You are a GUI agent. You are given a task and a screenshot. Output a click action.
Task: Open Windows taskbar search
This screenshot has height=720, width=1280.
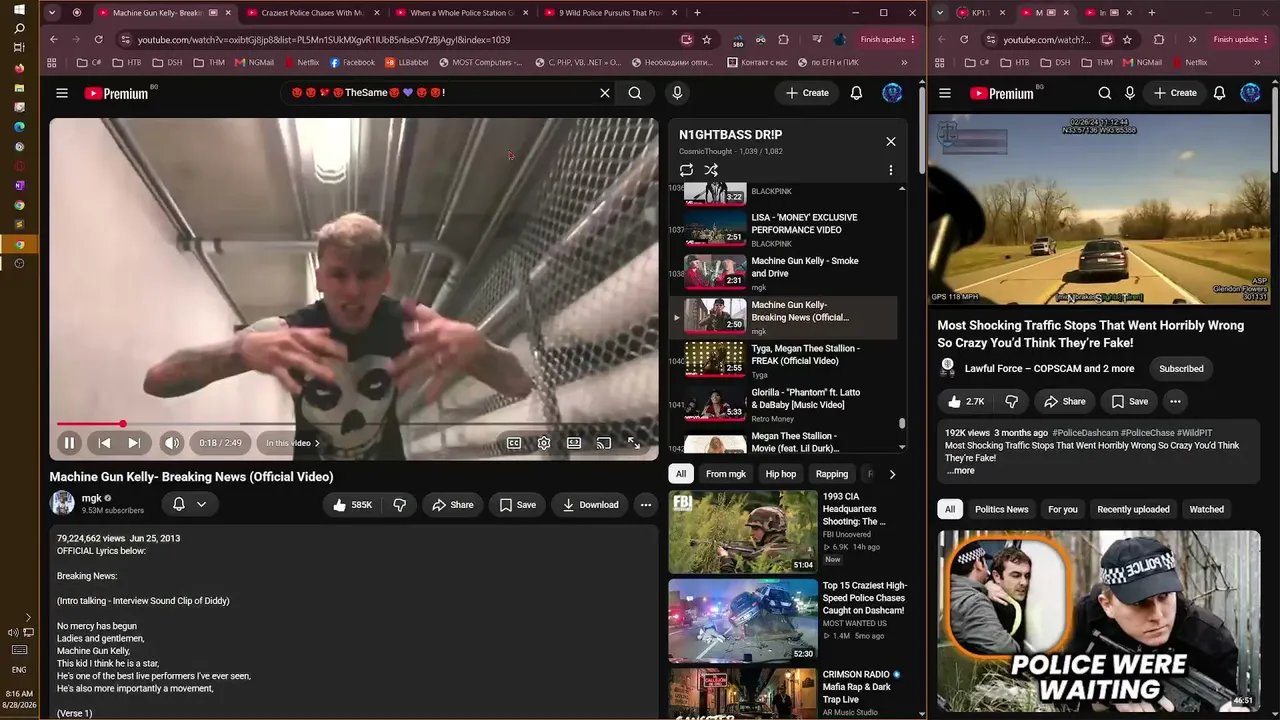coord(19,29)
